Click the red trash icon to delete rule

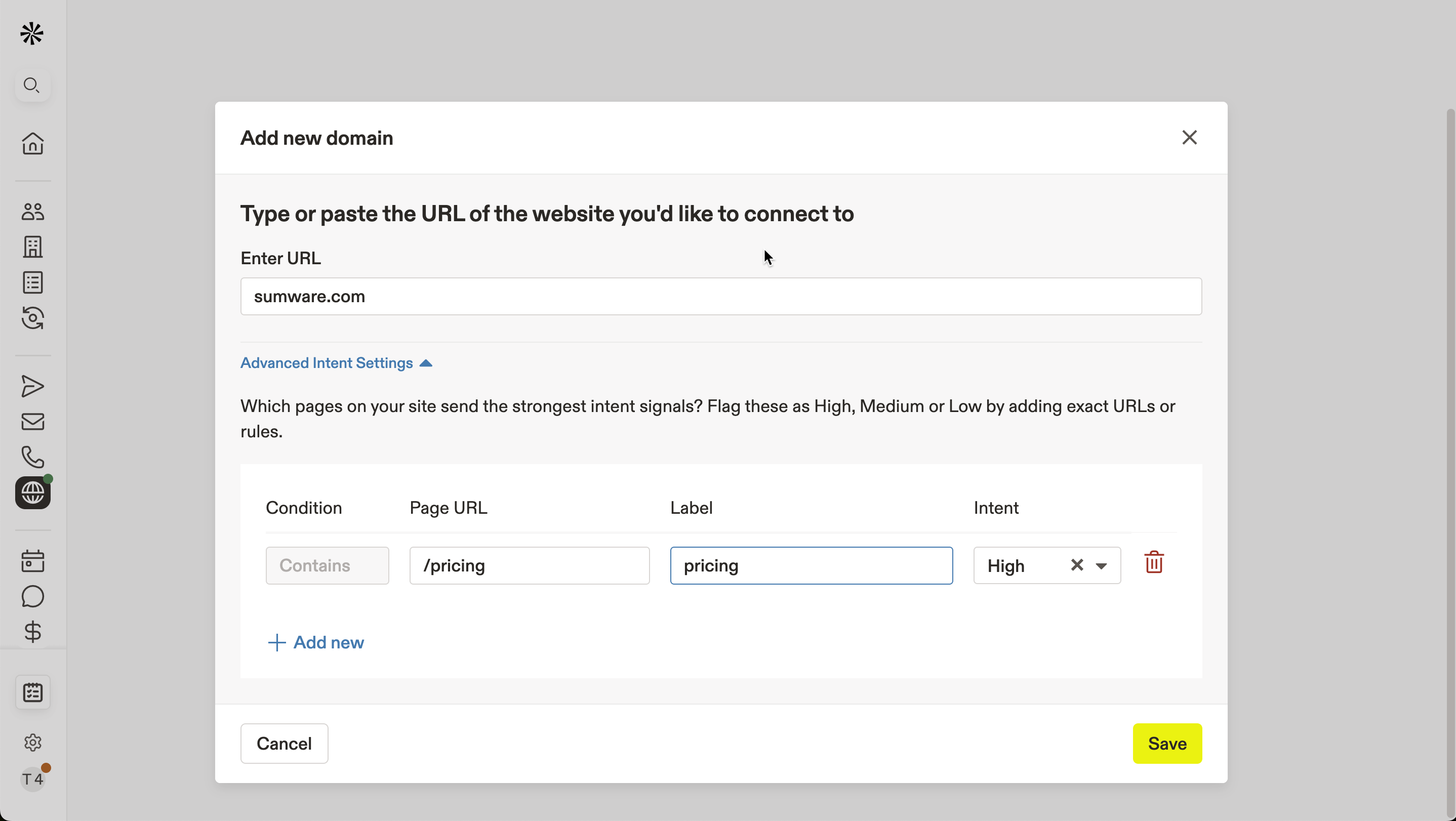click(x=1154, y=563)
